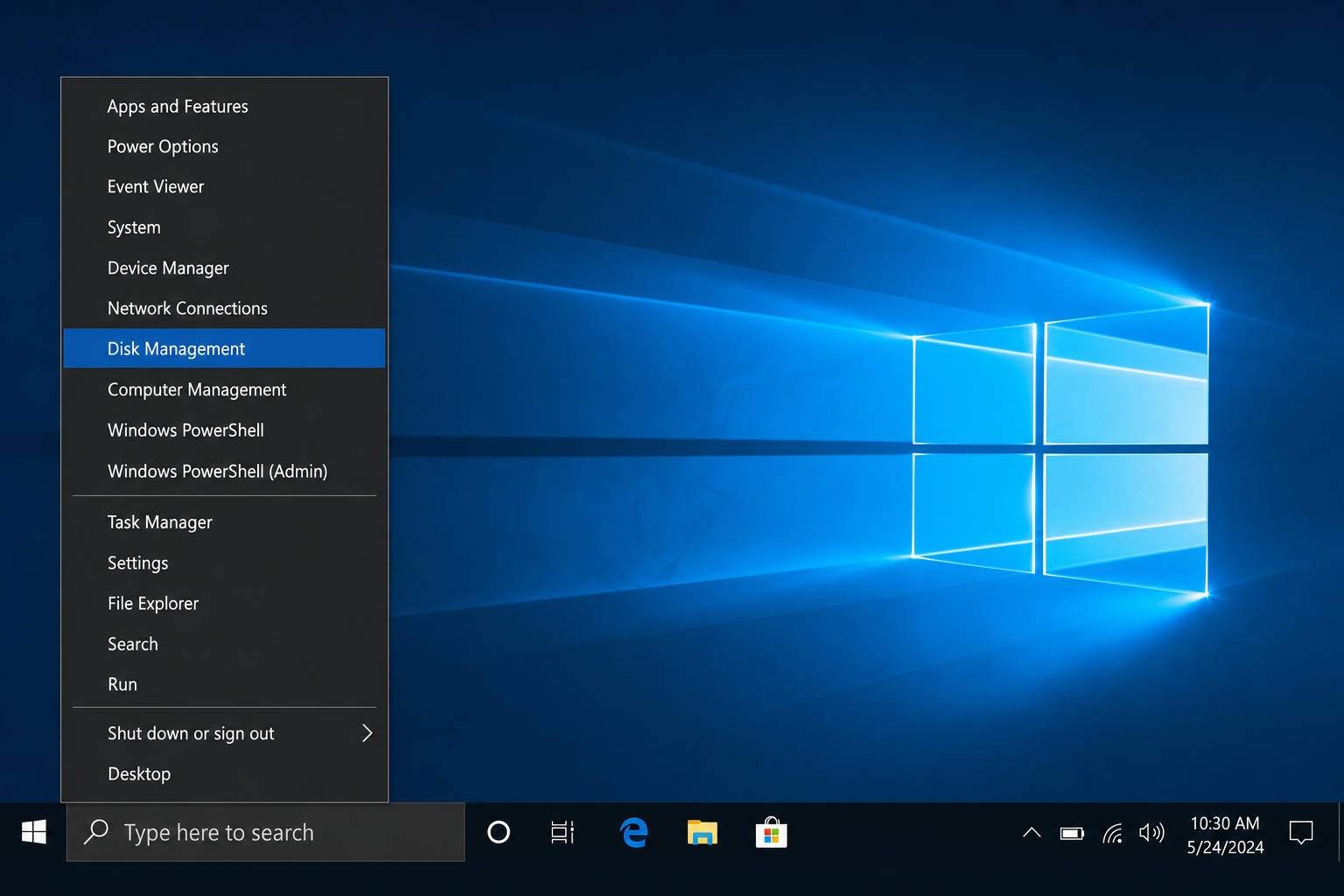Open Computer Management
This screenshot has width=1344, height=896.
pos(225,389)
